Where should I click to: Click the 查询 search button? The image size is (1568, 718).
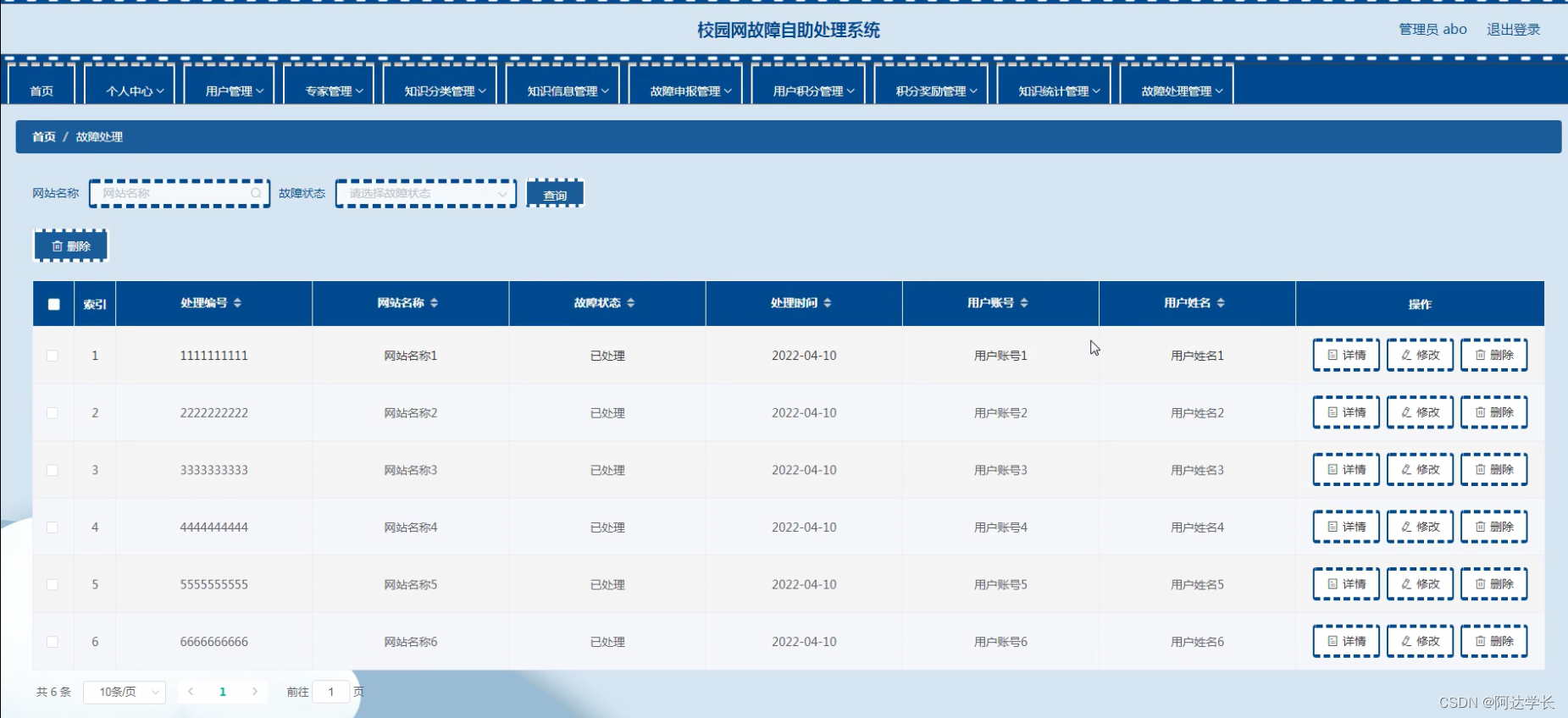556,194
